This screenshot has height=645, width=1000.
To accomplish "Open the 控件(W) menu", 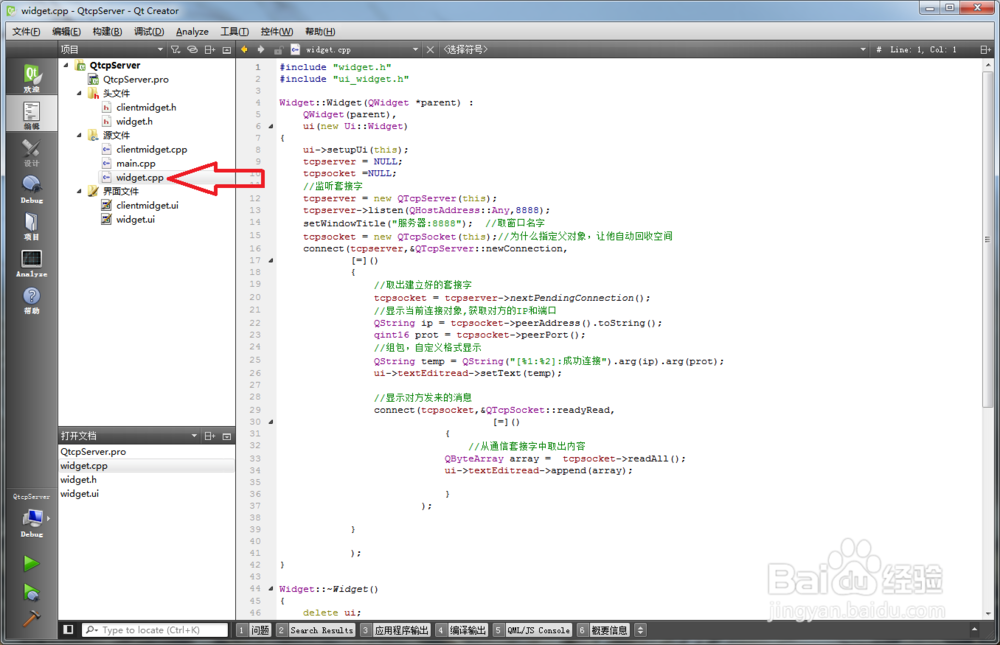I will (276, 31).
